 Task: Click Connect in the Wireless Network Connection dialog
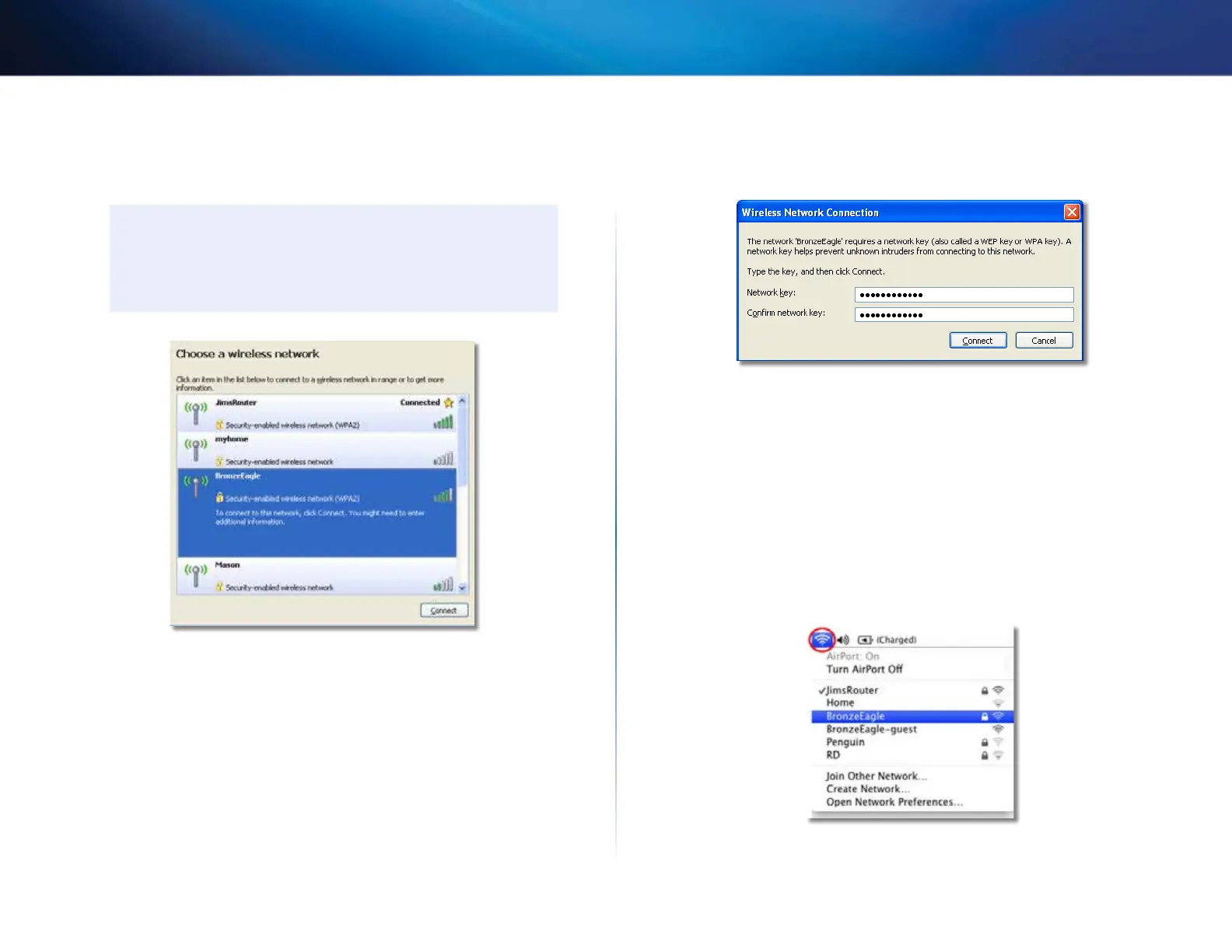[978, 341]
